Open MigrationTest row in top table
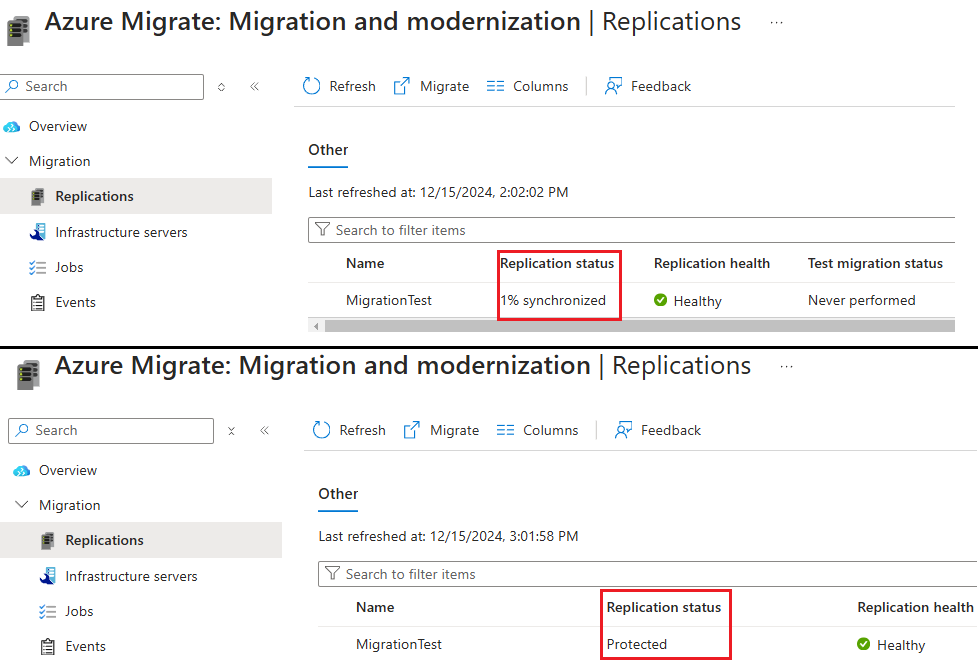978x660 pixels. click(389, 300)
